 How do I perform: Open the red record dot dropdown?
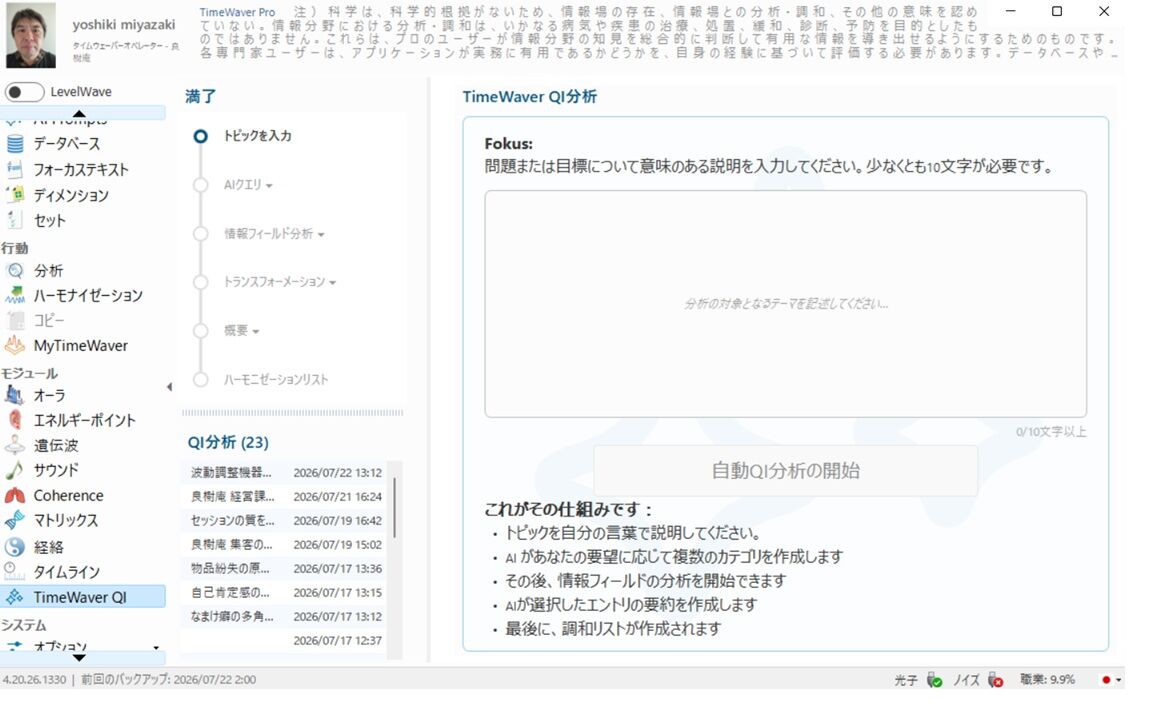point(1112,680)
